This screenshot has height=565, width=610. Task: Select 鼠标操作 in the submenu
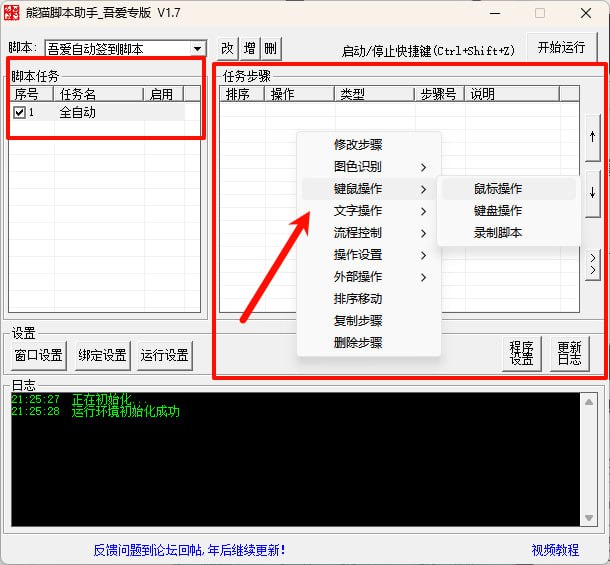click(x=498, y=189)
